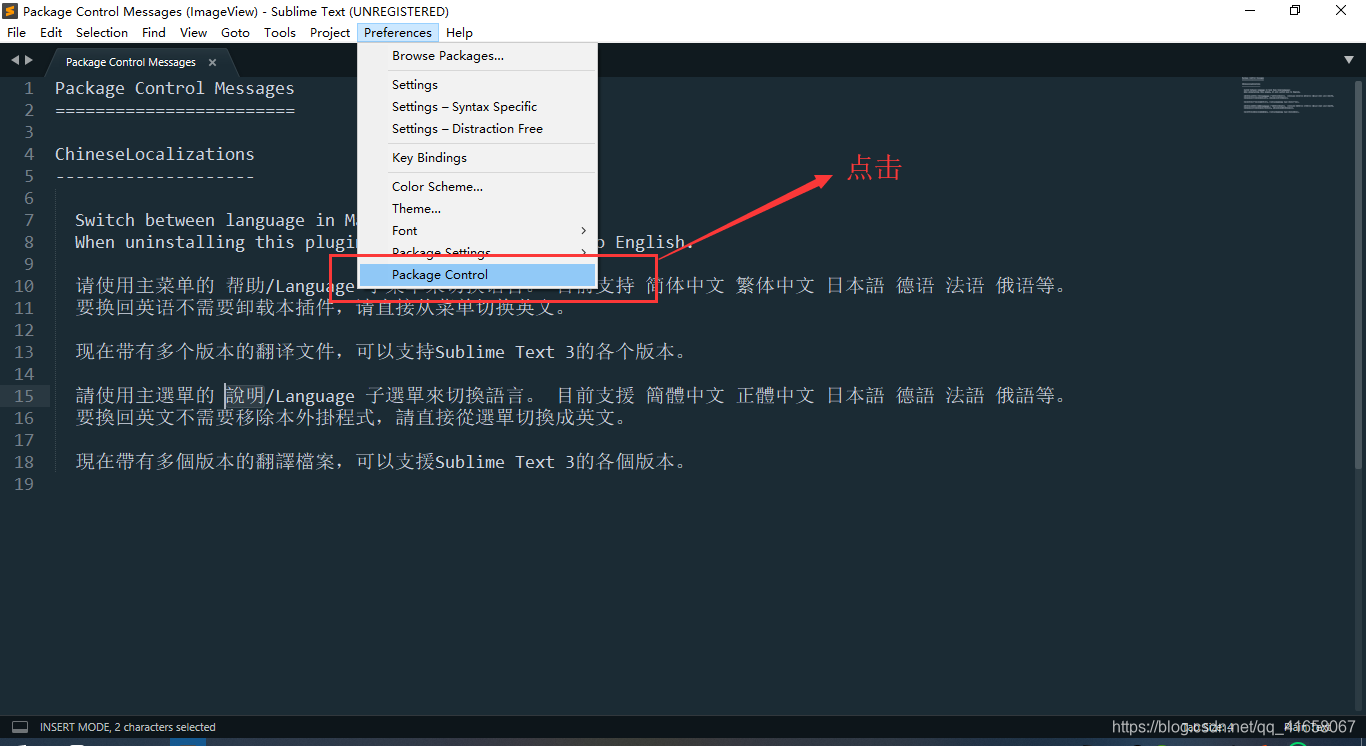Screen dimensions: 1366x746
Task: Open Key Bindings from Preferences
Action: (477, 158)
